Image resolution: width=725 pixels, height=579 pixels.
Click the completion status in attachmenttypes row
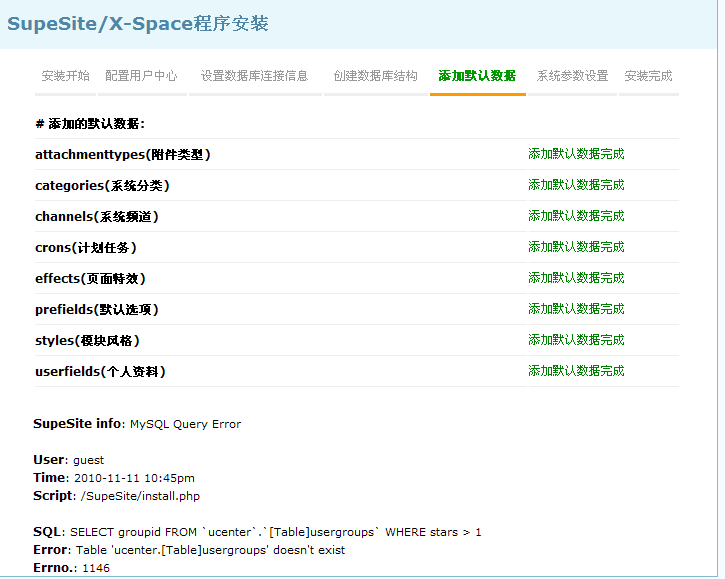[576, 154]
